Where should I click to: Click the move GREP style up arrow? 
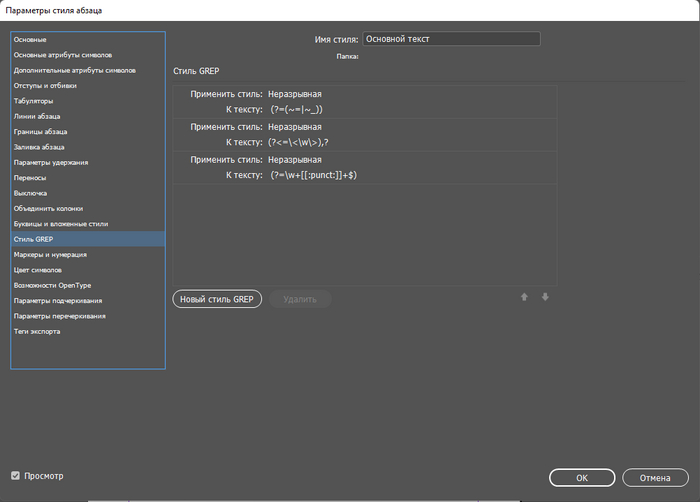(524, 297)
